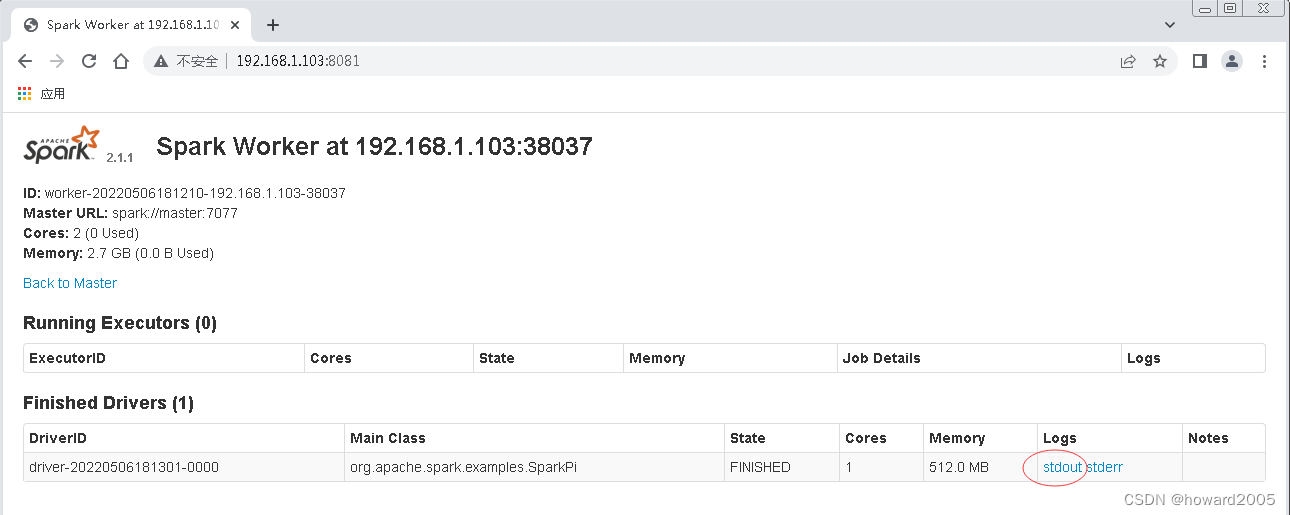Click the Running Executors (0) heading
This screenshot has width=1290, height=515.
tap(120, 323)
